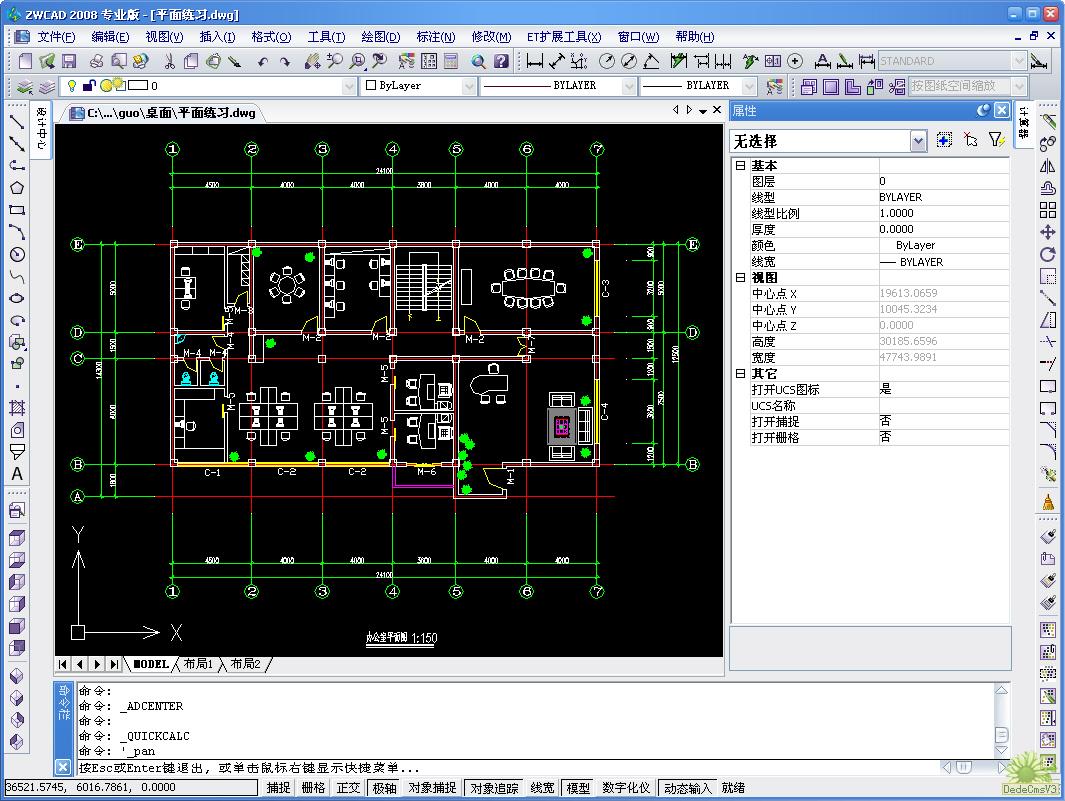Open the 无选择 selection dropdown
The height and width of the screenshot is (801, 1065).
[x=918, y=142]
